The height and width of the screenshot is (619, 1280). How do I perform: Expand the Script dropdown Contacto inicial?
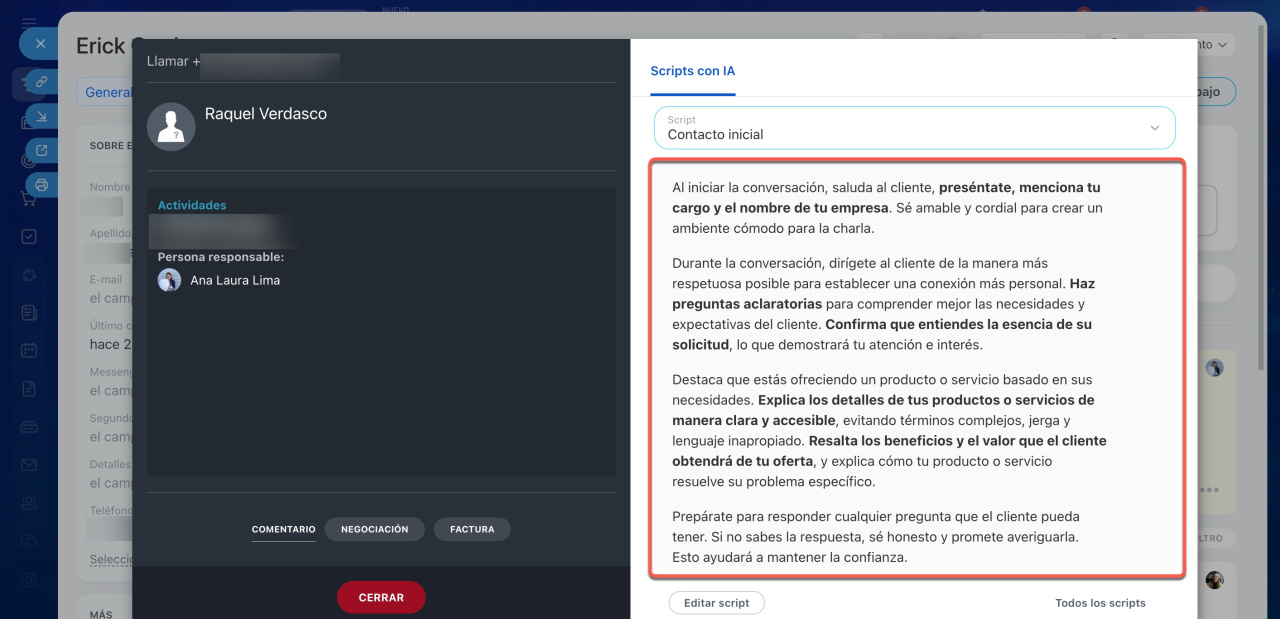[900, 128]
